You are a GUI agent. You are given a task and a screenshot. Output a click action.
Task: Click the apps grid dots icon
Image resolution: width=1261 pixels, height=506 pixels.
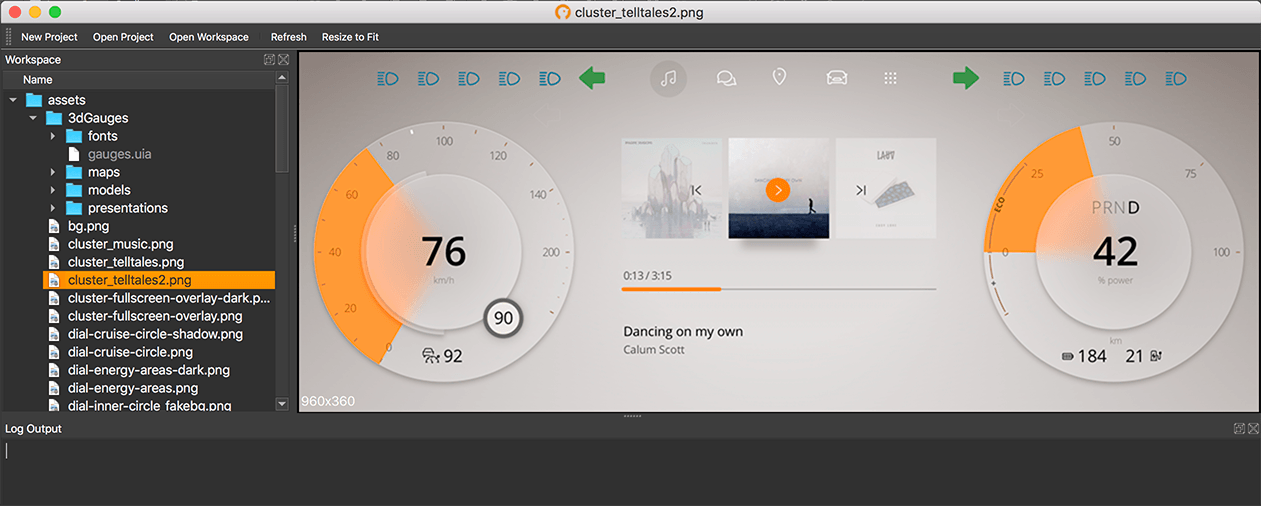[x=890, y=78]
